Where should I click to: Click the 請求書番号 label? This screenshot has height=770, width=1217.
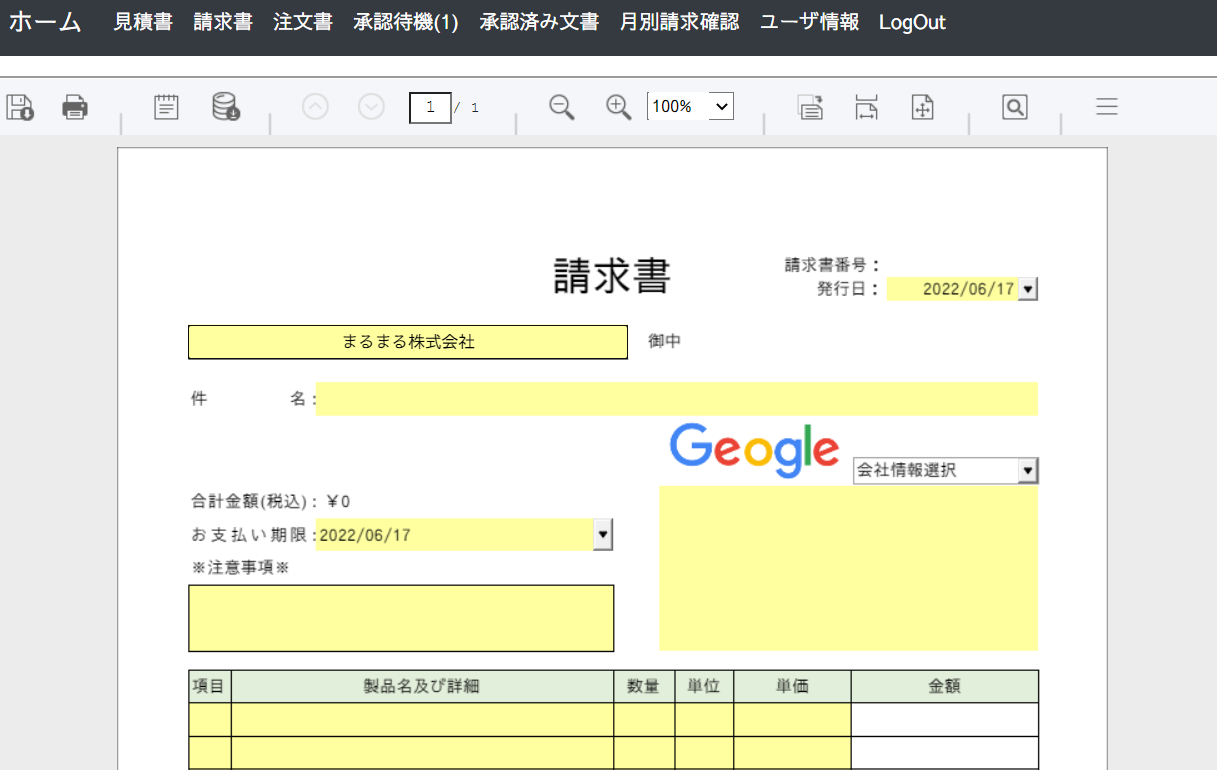pos(832,265)
